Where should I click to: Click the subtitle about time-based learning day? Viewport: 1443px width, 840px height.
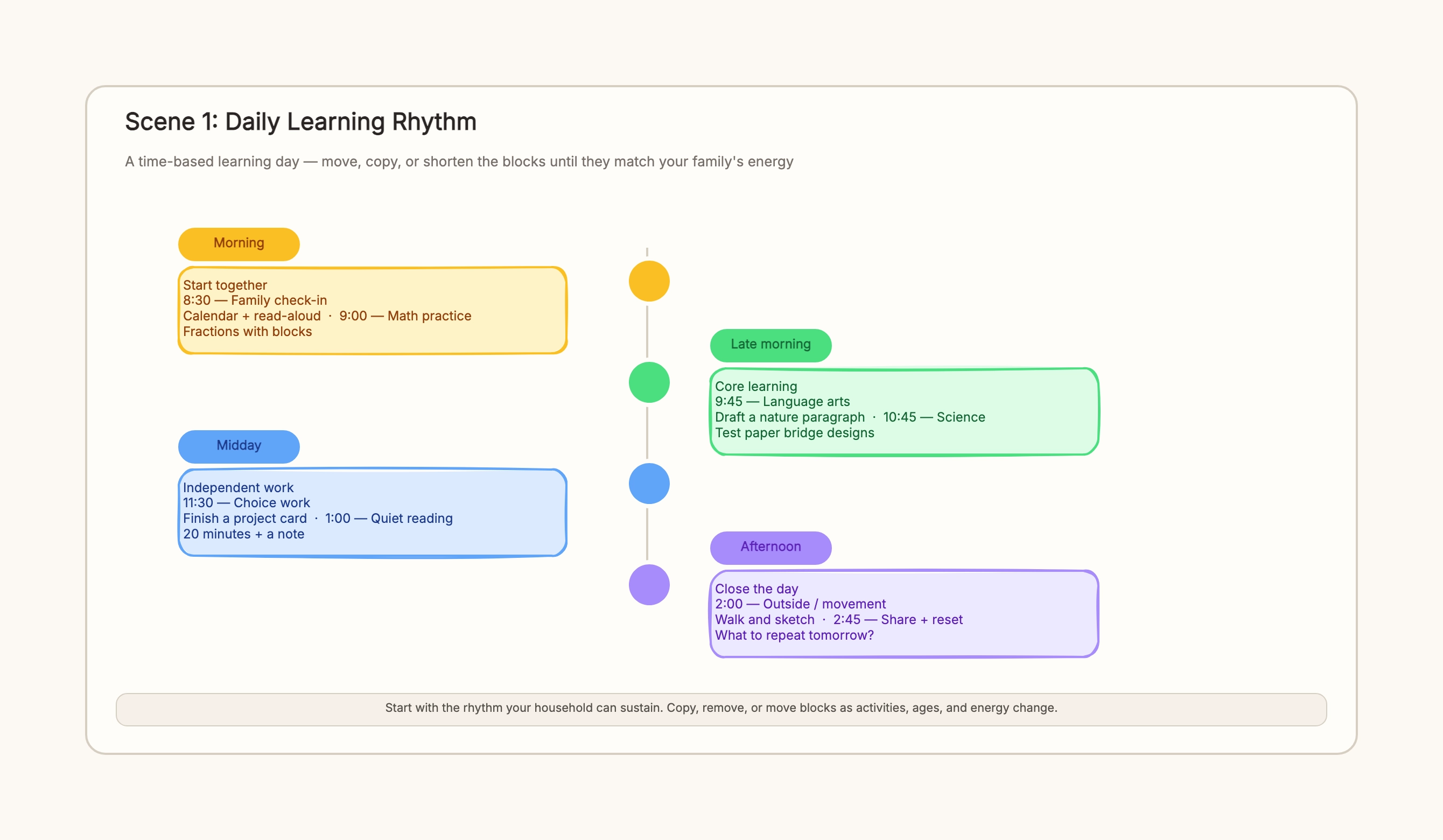coord(459,162)
